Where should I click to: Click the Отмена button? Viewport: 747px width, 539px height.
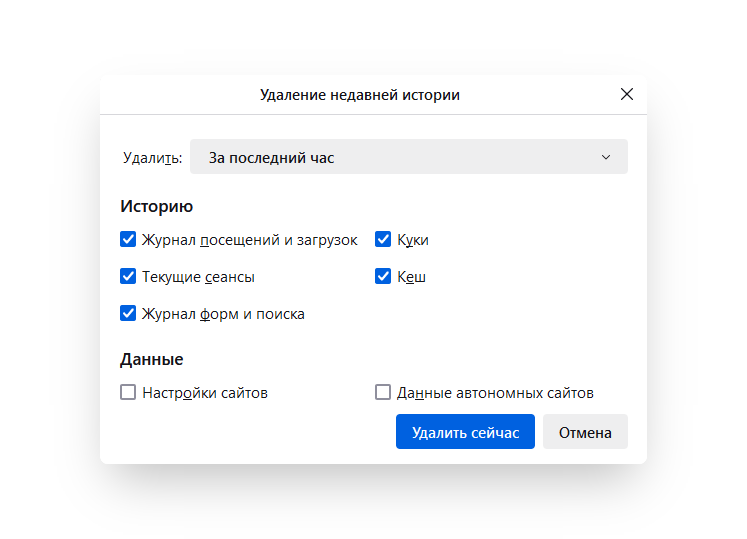(x=585, y=432)
